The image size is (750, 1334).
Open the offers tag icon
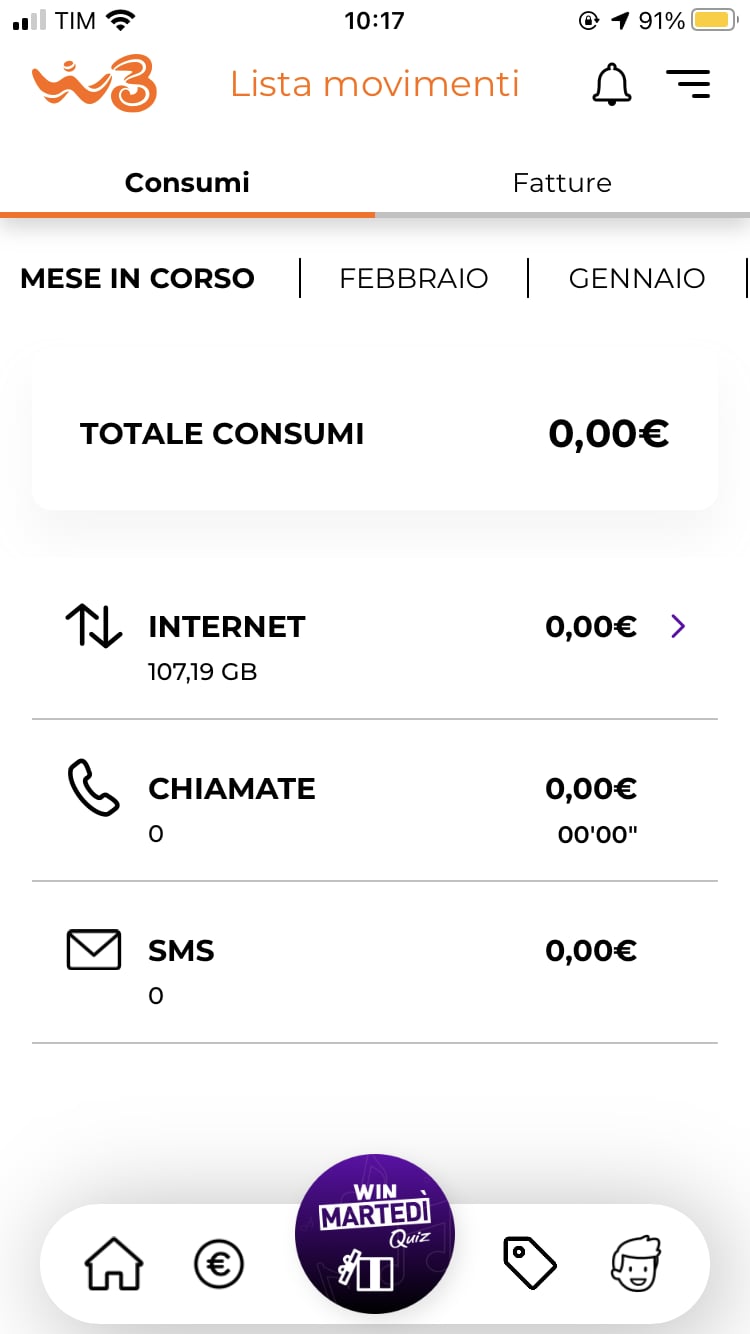pyautogui.click(x=529, y=1262)
